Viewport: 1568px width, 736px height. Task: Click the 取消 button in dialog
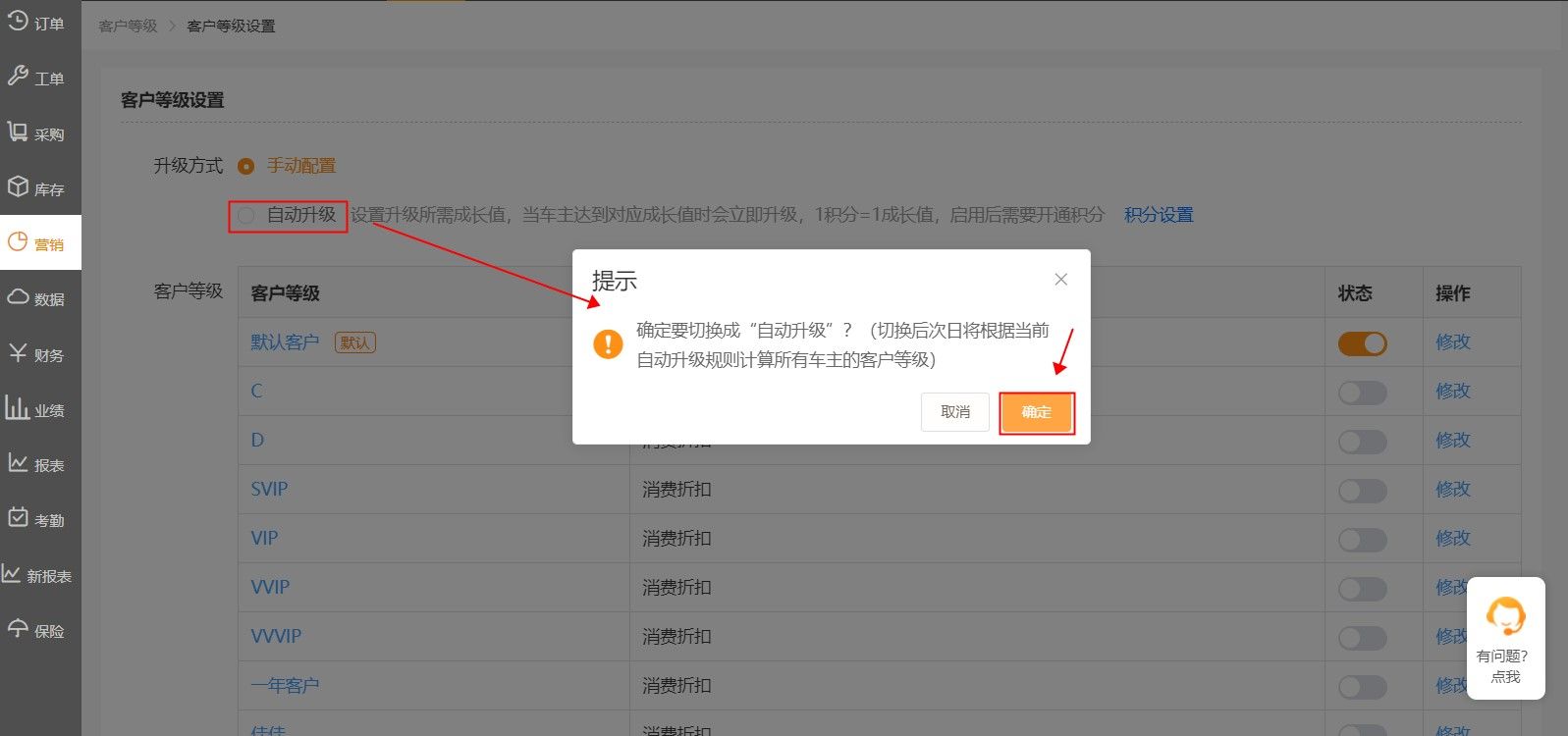coord(955,412)
